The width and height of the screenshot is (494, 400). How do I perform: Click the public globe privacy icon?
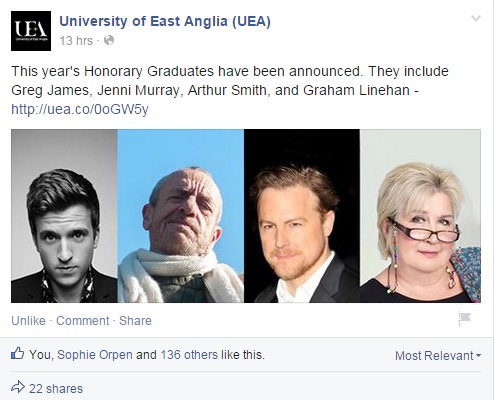[x=109, y=40]
